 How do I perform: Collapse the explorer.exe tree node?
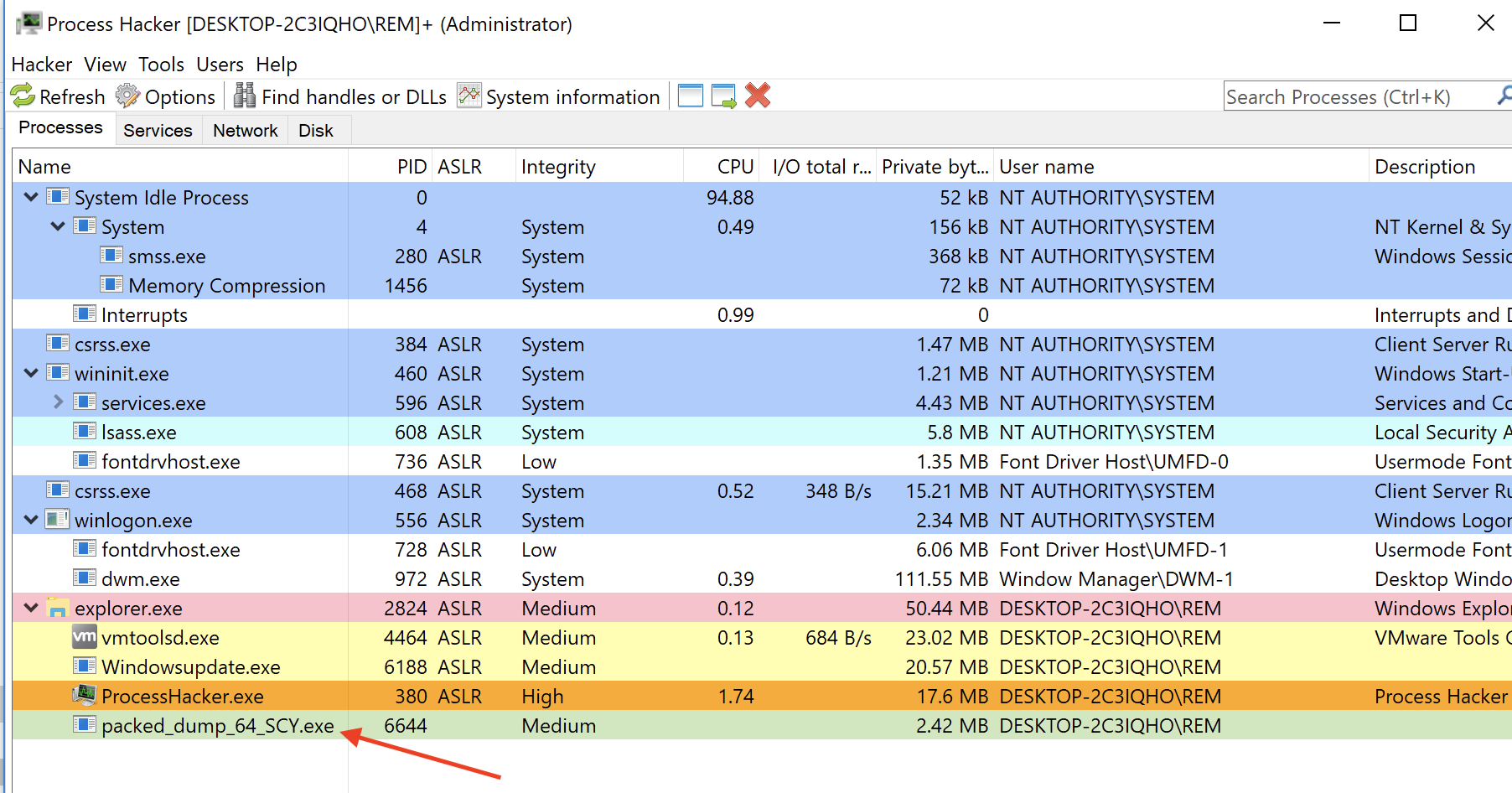click(x=31, y=608)
